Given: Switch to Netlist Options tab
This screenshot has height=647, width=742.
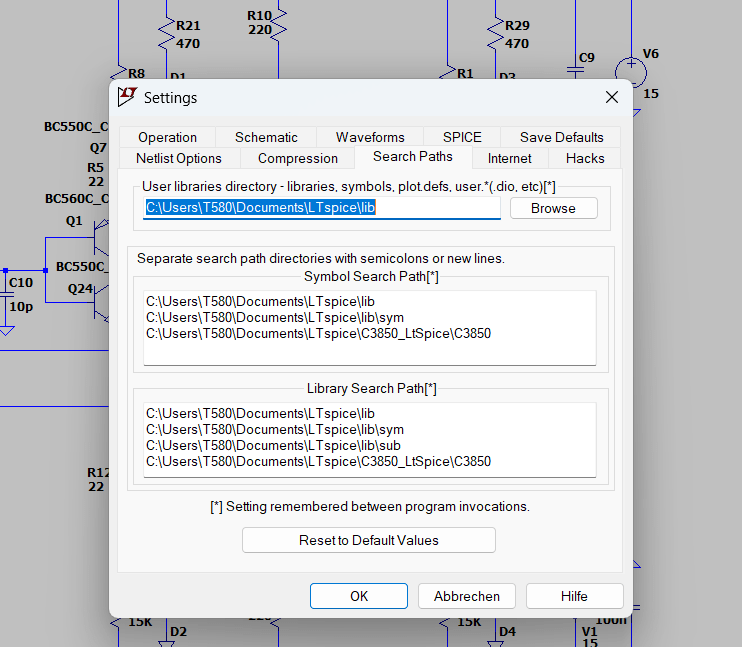Looking at the screenshot, I should 179,158.
